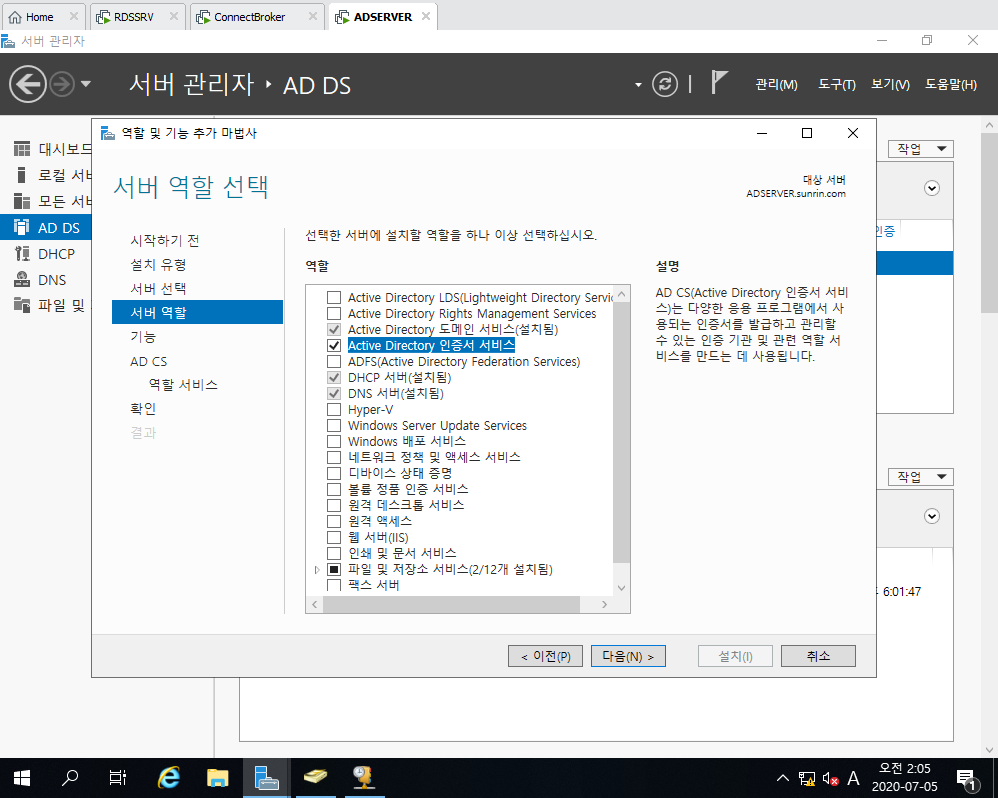The width and height of the screenshot is (998, 798).
Task: Open 보기(V) menu
Action: pyautogui.click(x=890, y=84)
